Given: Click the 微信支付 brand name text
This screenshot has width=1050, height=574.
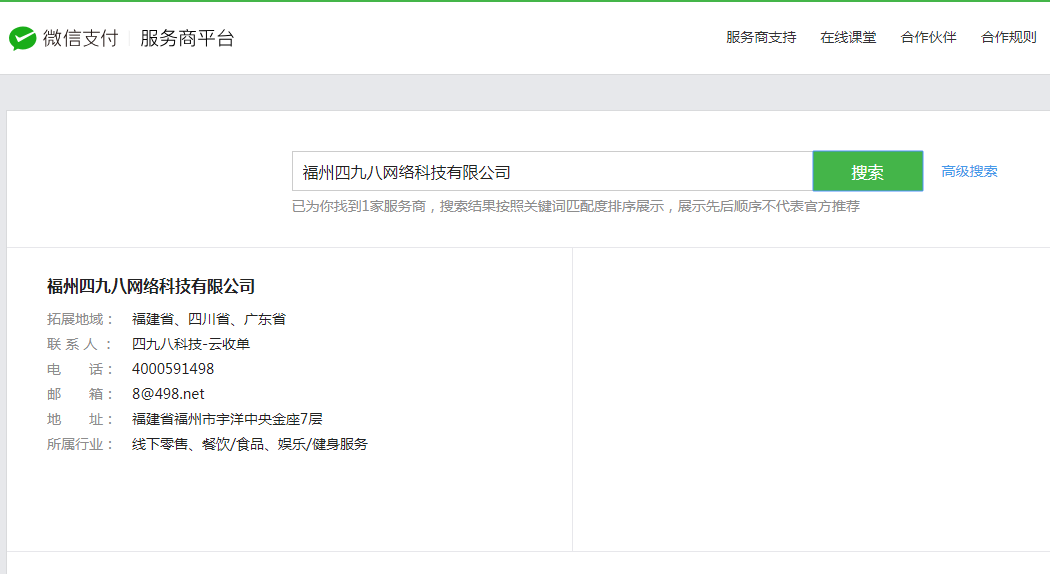Looking at the screenshot, I should [80, 38].
